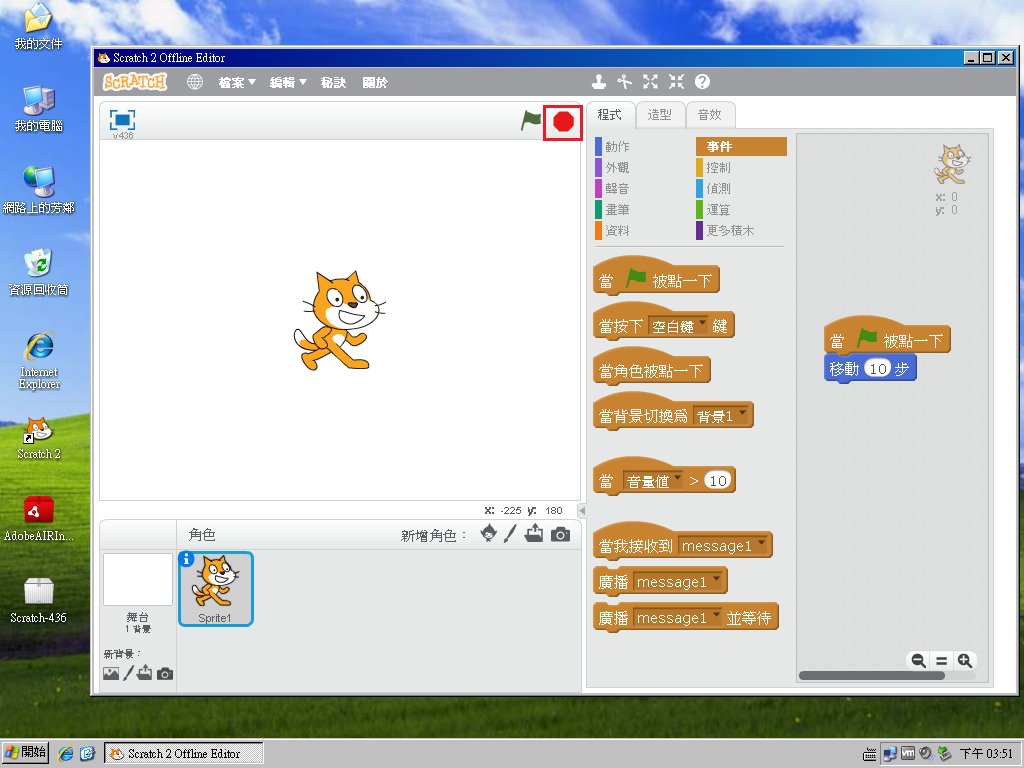Add new backdrop from camera
The height and width of the screenshot is (768, 1024).
click(165, 674)
